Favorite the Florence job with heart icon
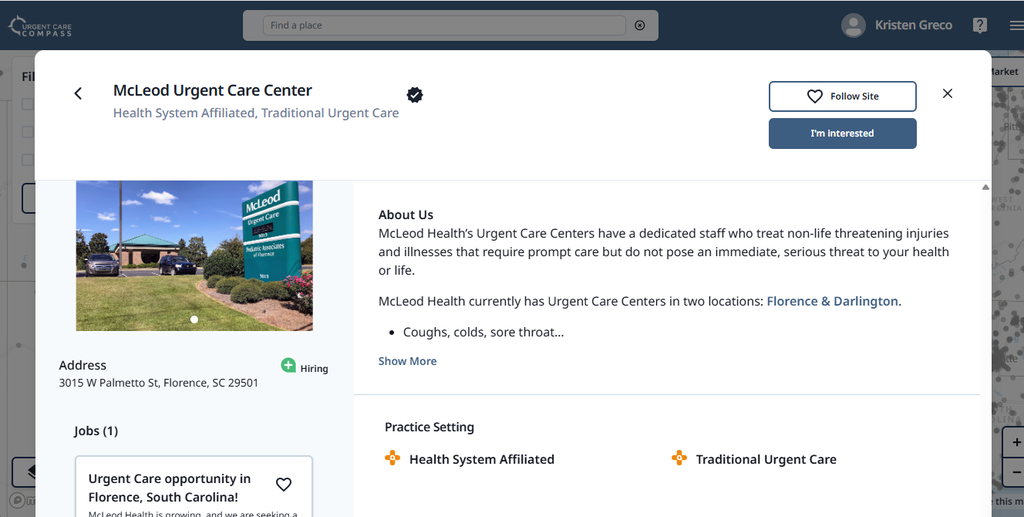 point(283,484)
